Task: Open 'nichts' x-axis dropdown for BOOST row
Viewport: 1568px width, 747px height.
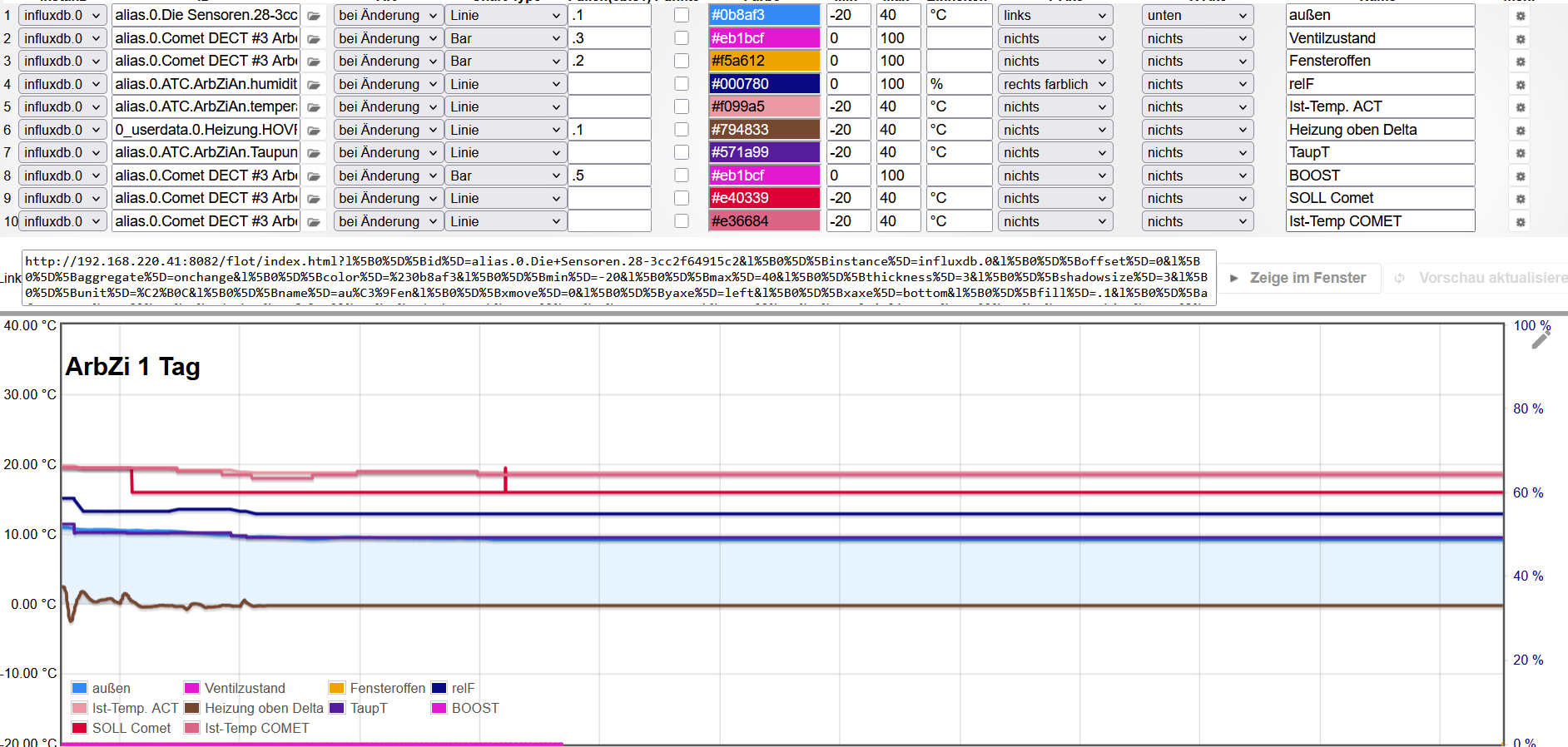Action: point(1198,176)
